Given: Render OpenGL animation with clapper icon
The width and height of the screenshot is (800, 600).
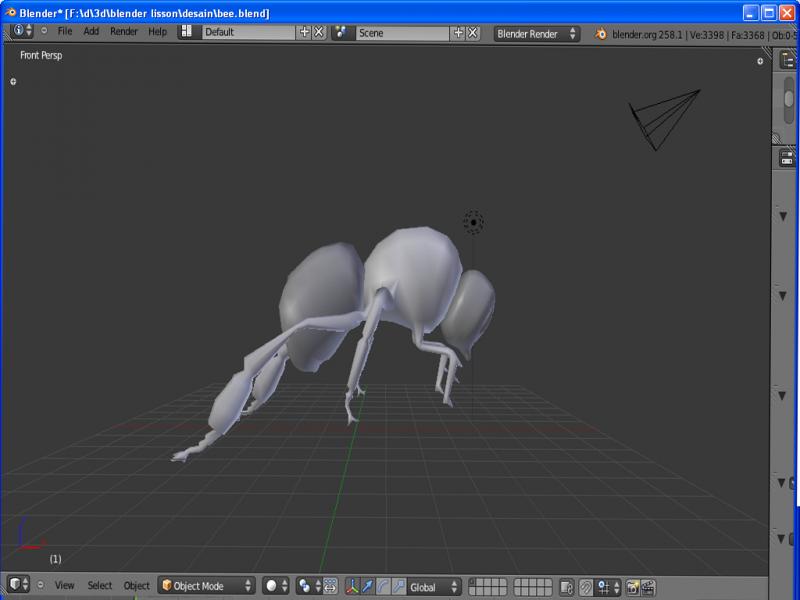Looking at the screenshot, I should click(648, 587).
